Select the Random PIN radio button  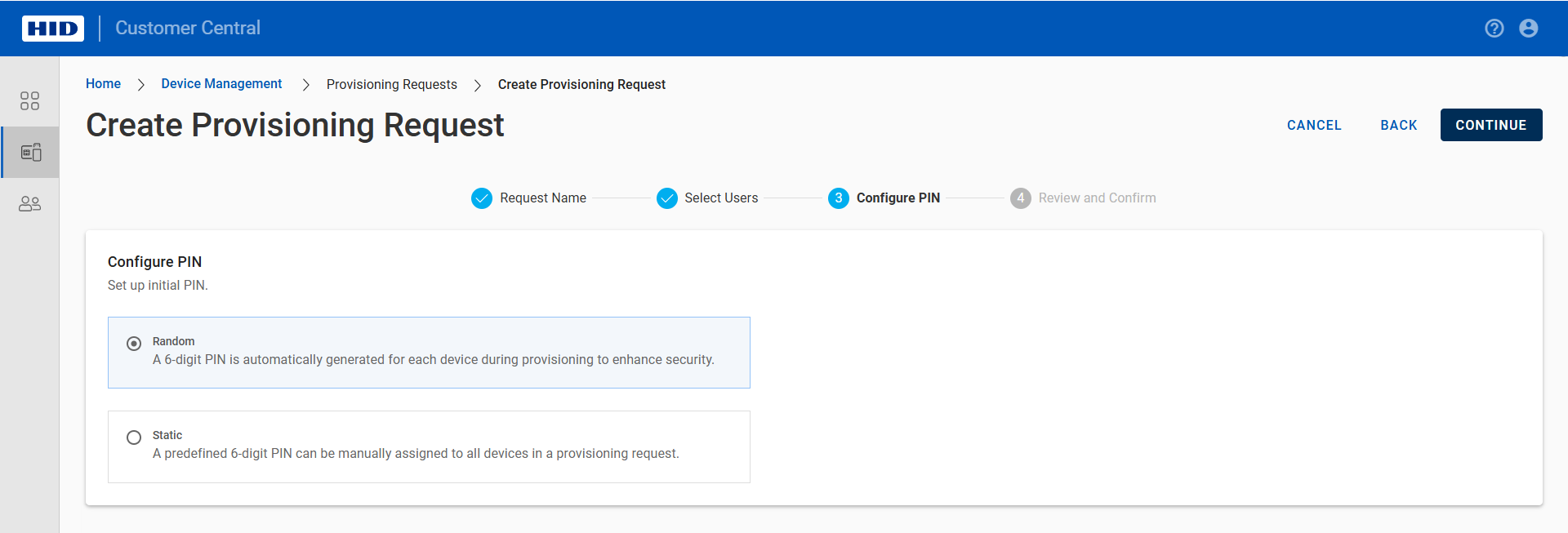point(134,344)
